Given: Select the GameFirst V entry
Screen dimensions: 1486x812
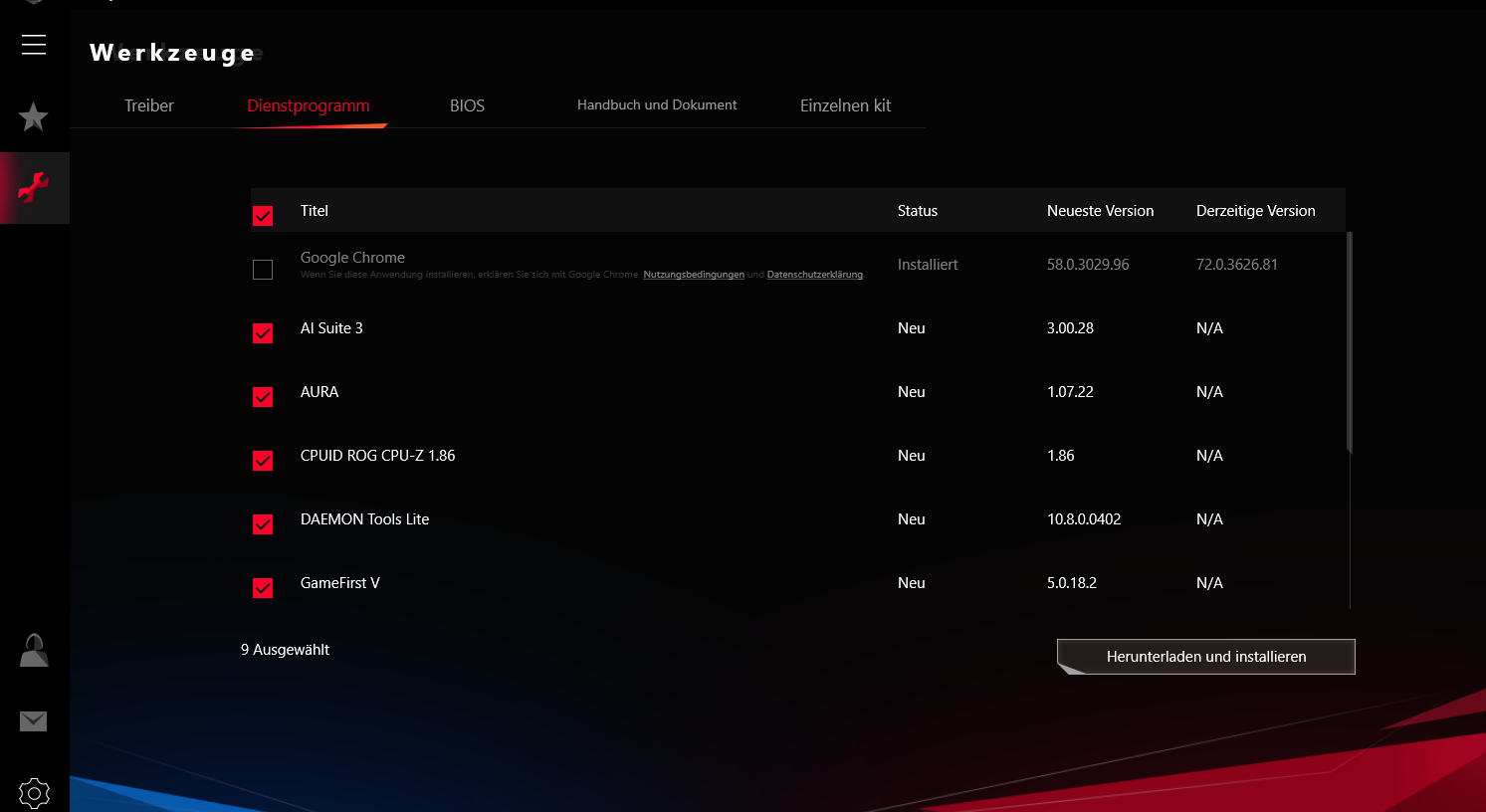Looking at the screenshot, I should [340, 583].
